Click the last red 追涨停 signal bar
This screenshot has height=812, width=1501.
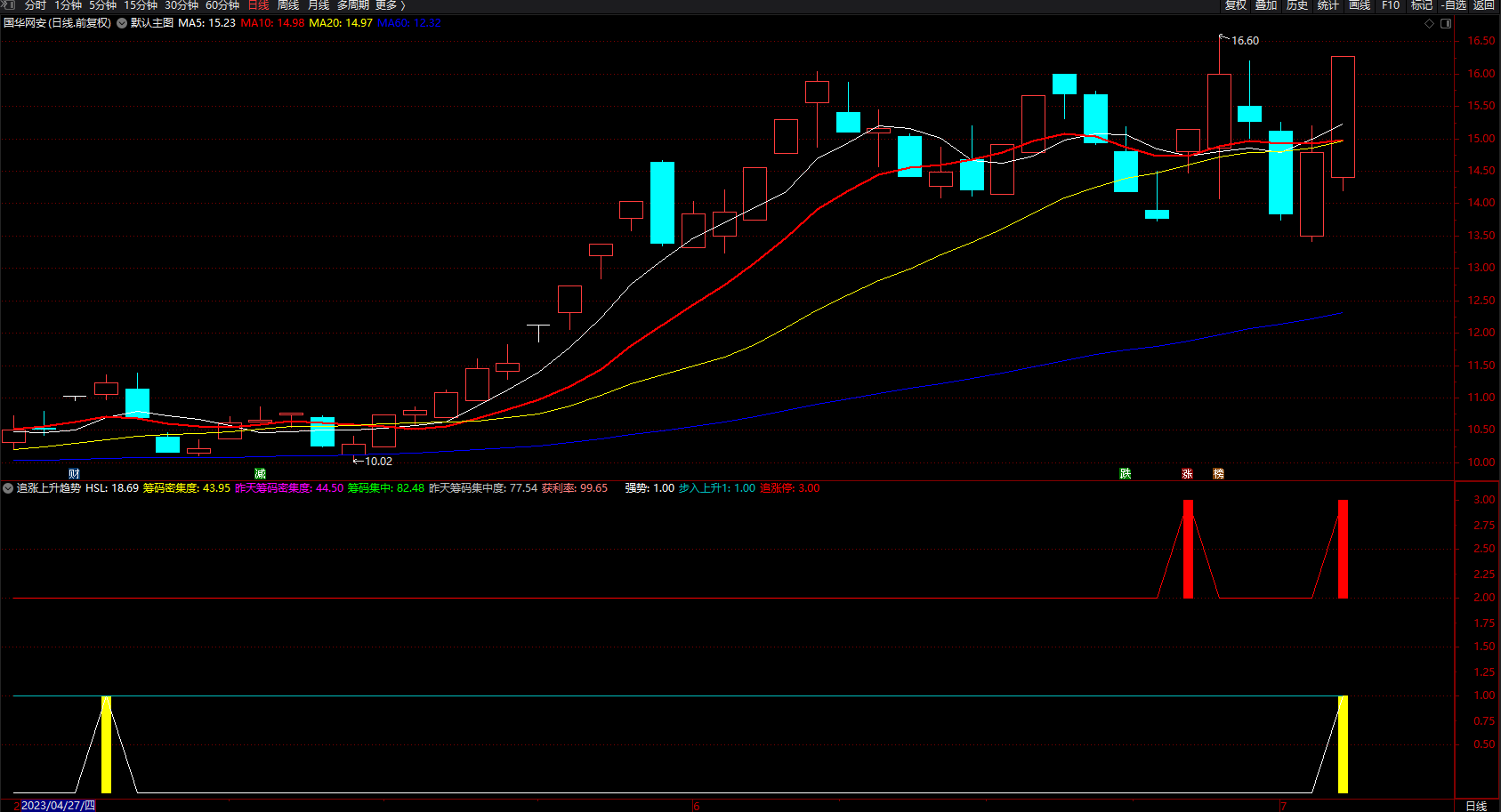pos(1343,549)
